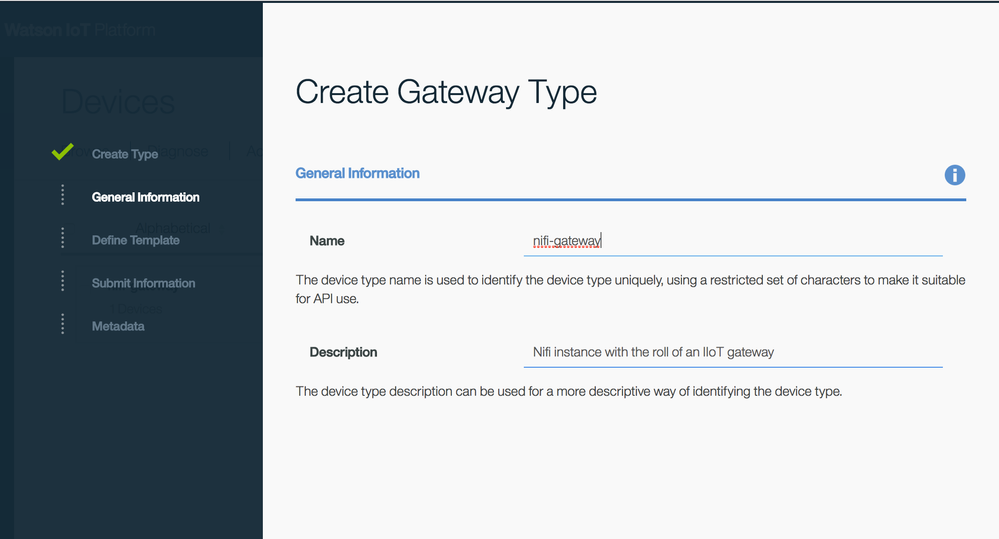The image size is (999, 539).
Task: Open the General Information step in sidebar
Action: (145, 198)
